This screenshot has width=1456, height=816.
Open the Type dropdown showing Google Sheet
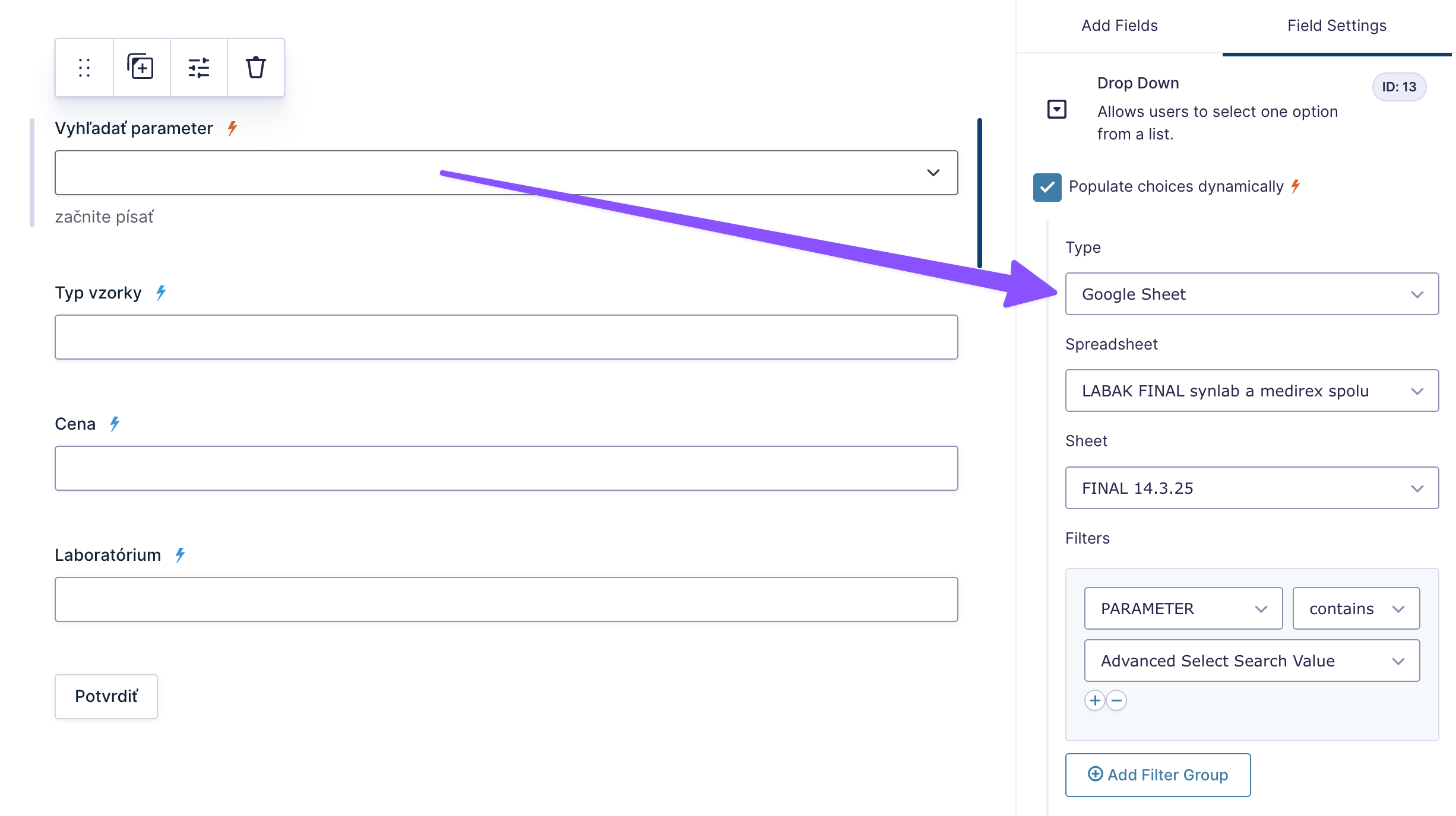(1252, 294)
